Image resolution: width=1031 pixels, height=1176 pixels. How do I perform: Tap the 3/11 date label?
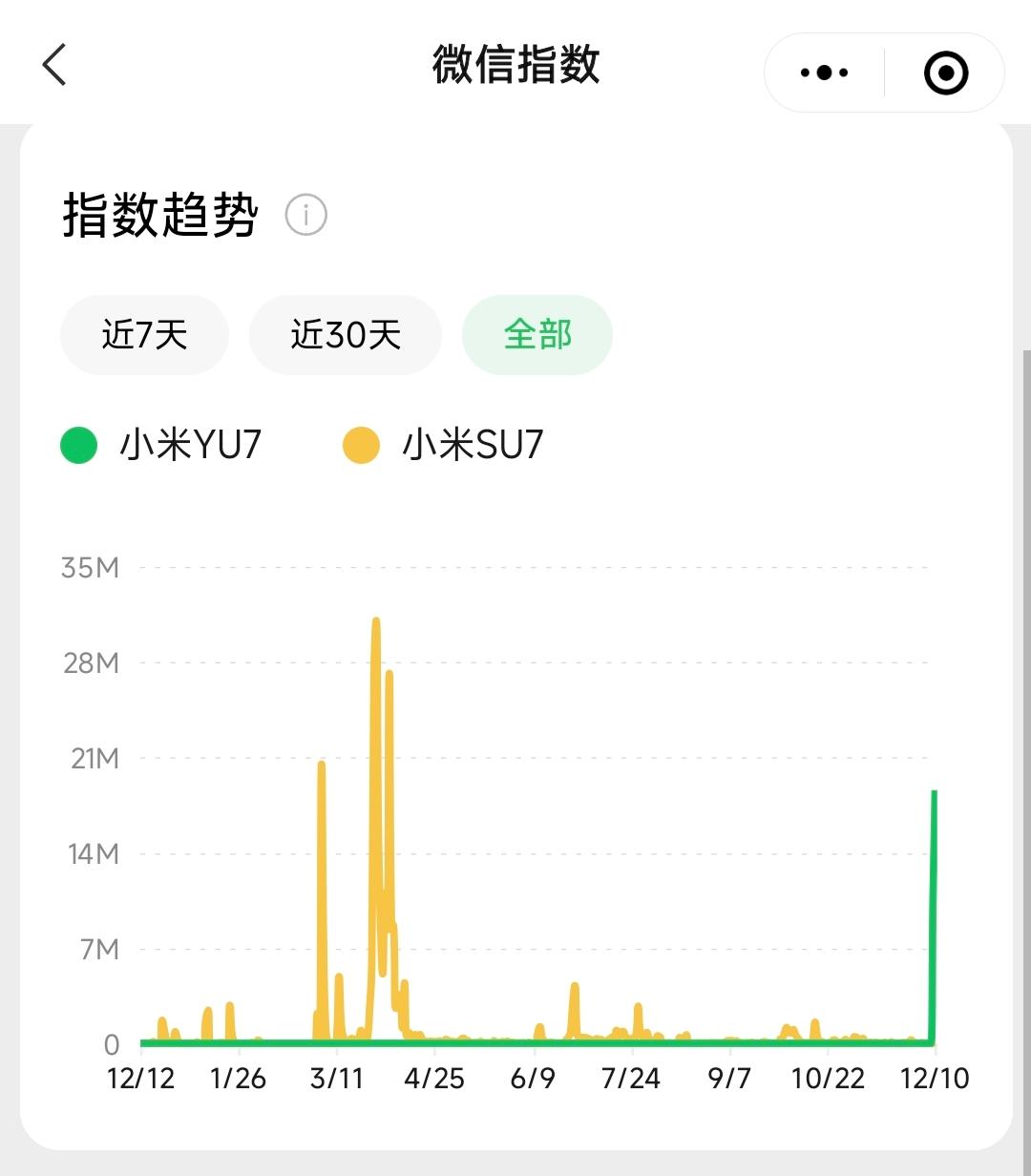[x=337, y=1079]
